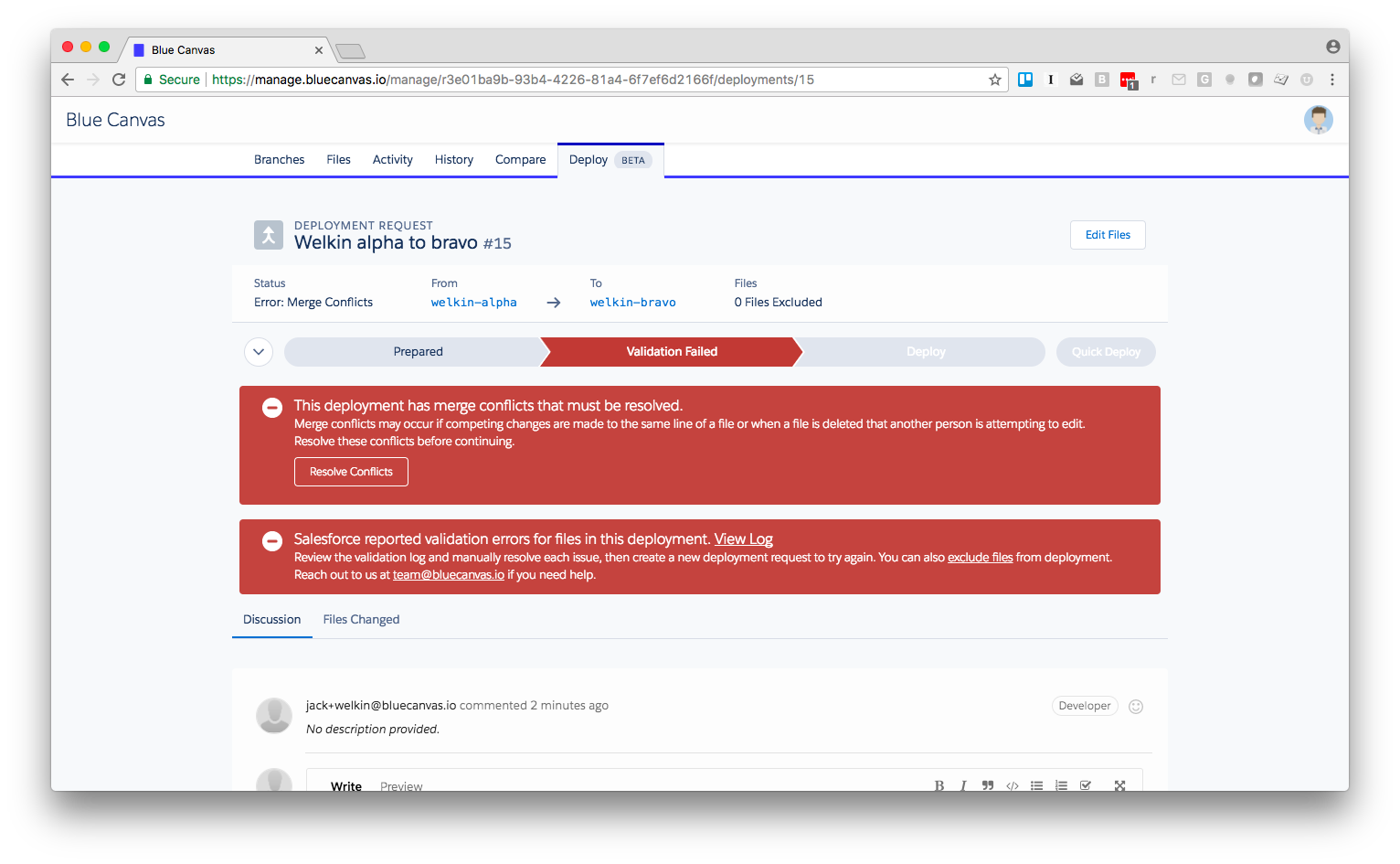Expand the deployment stages chevron

point(259,352)
